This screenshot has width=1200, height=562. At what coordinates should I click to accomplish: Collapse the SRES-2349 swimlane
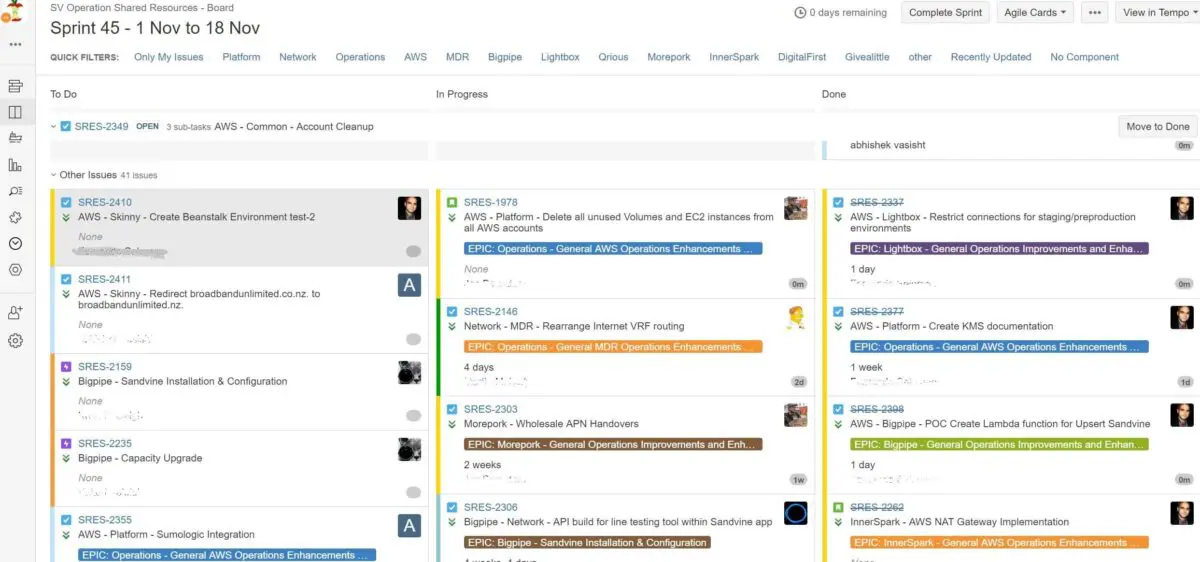pyautogui.click(x=54, y=127)
